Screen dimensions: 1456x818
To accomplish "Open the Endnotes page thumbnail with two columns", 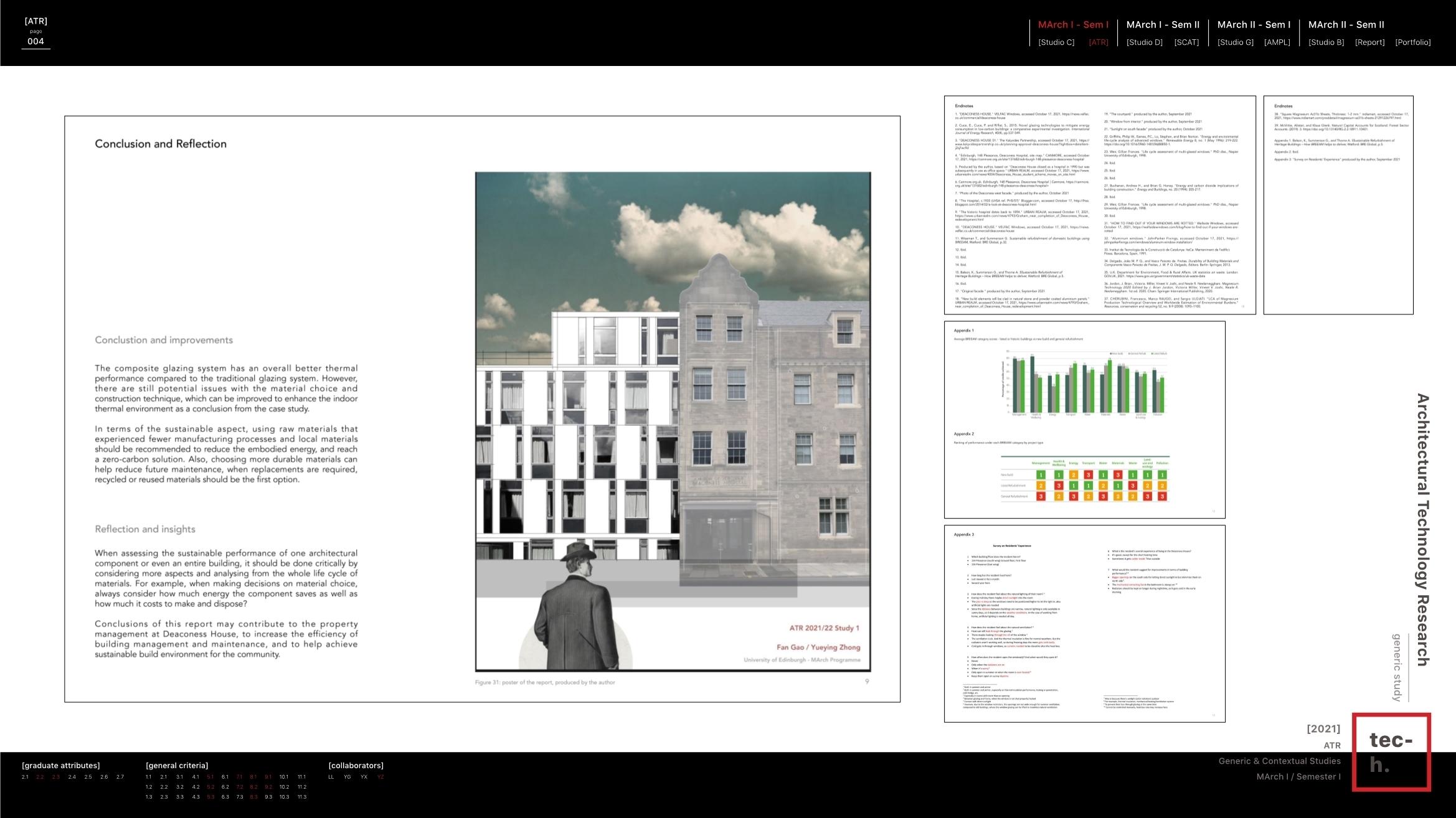I will (1099, 205).
